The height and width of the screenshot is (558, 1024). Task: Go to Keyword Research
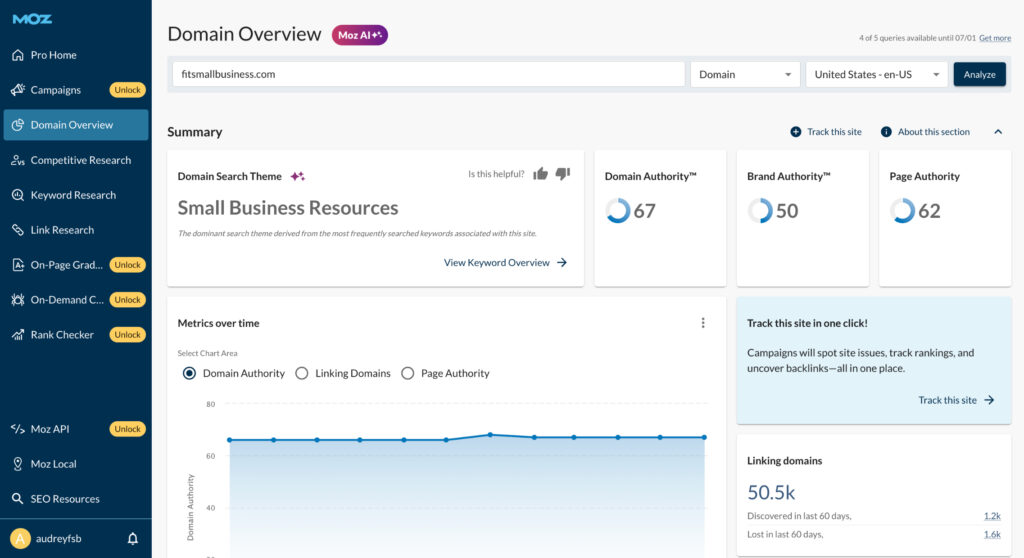[x=76, y=195]
